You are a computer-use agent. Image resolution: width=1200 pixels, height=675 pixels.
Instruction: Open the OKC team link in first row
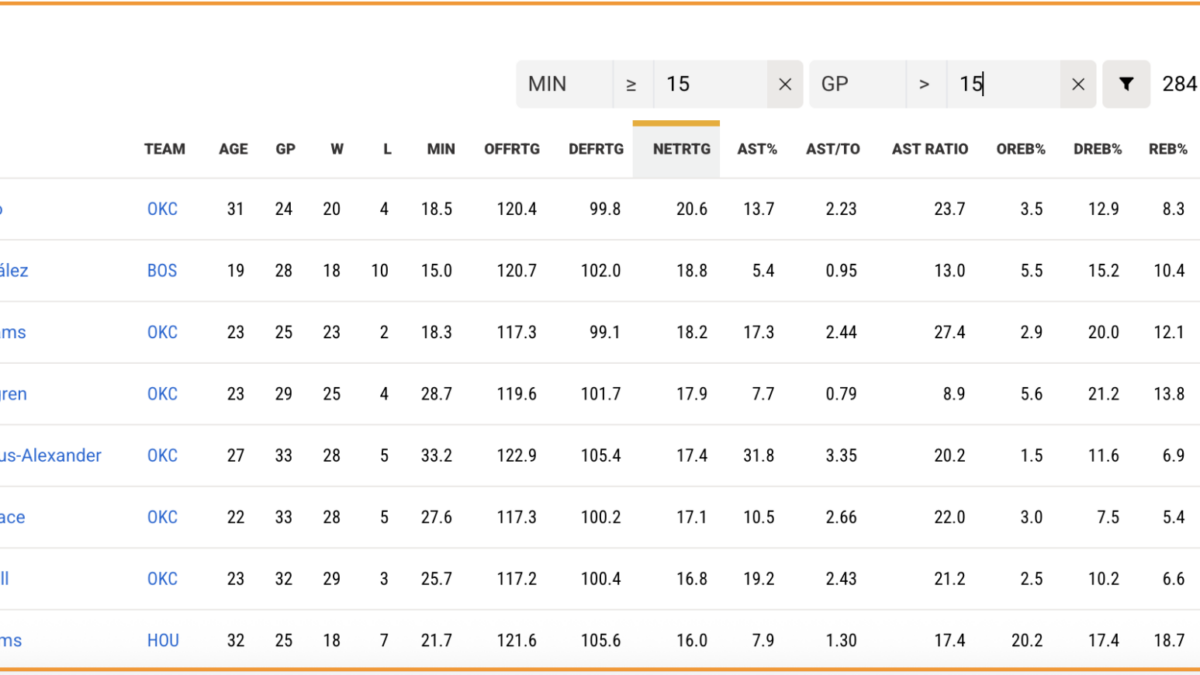point(162,209)
